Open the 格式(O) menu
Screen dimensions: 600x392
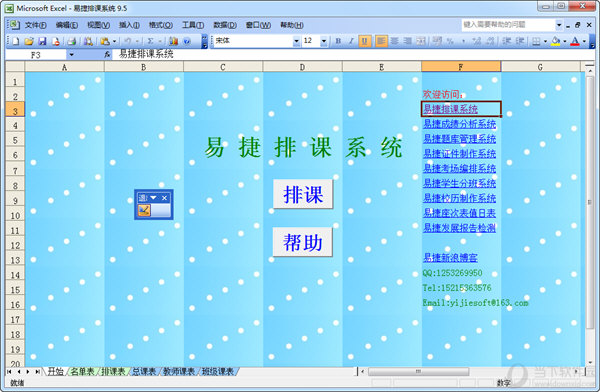pos(161,25)
